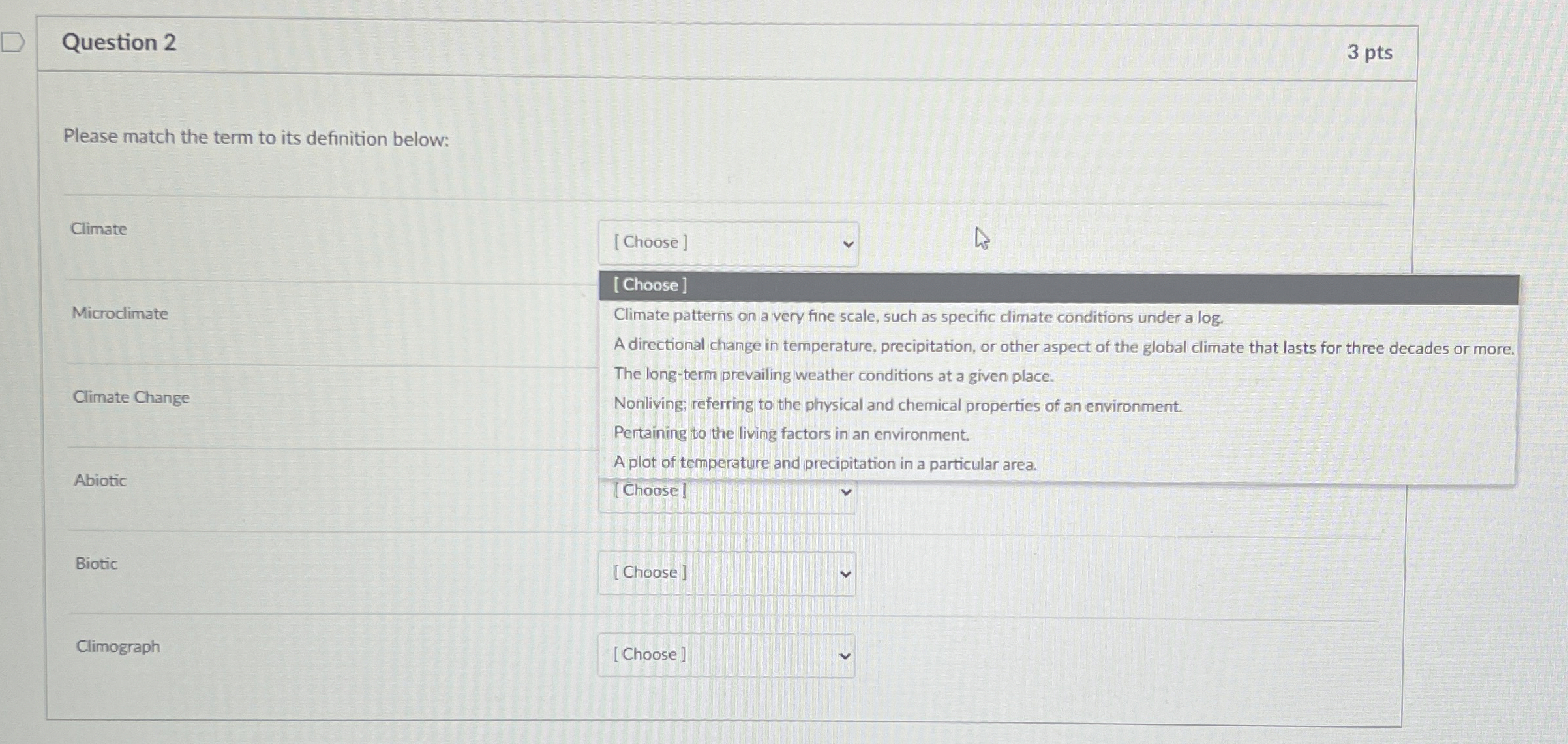The height and width of the screenshot is (744, 1568).
Task: Select 'A directional change in temperature' option
Action: pyautogui.click(x=1062, y=347)
